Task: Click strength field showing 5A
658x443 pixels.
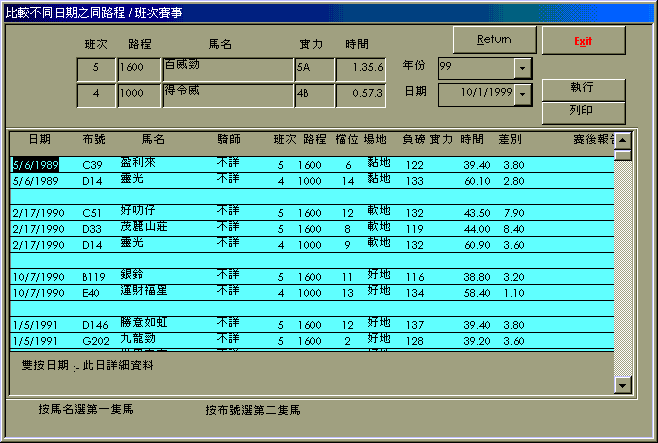Action: coord(315,68)
